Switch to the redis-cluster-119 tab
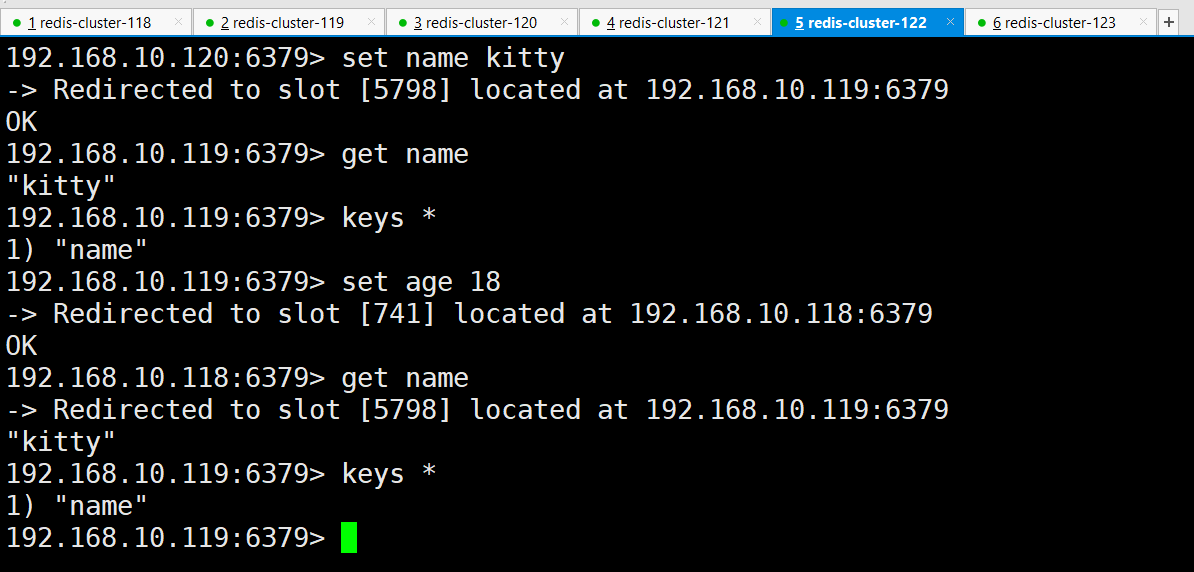This screenshot has width=1194, height=572. pyautogui.click(x=289, y=22)
